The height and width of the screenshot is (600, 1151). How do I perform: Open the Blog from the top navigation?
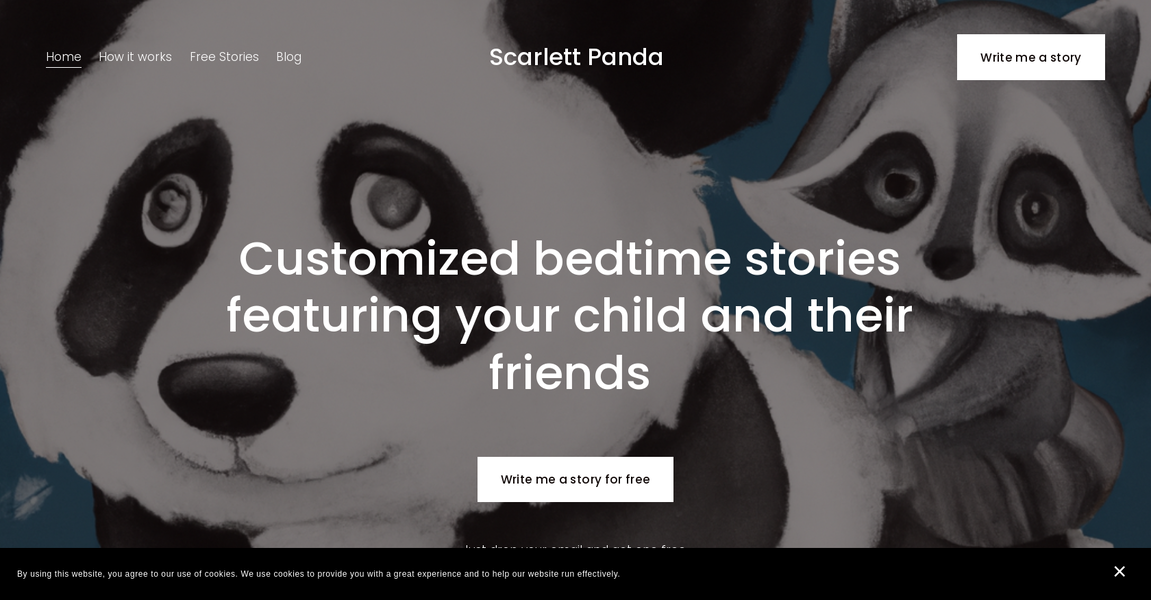[x=289, y=57]
